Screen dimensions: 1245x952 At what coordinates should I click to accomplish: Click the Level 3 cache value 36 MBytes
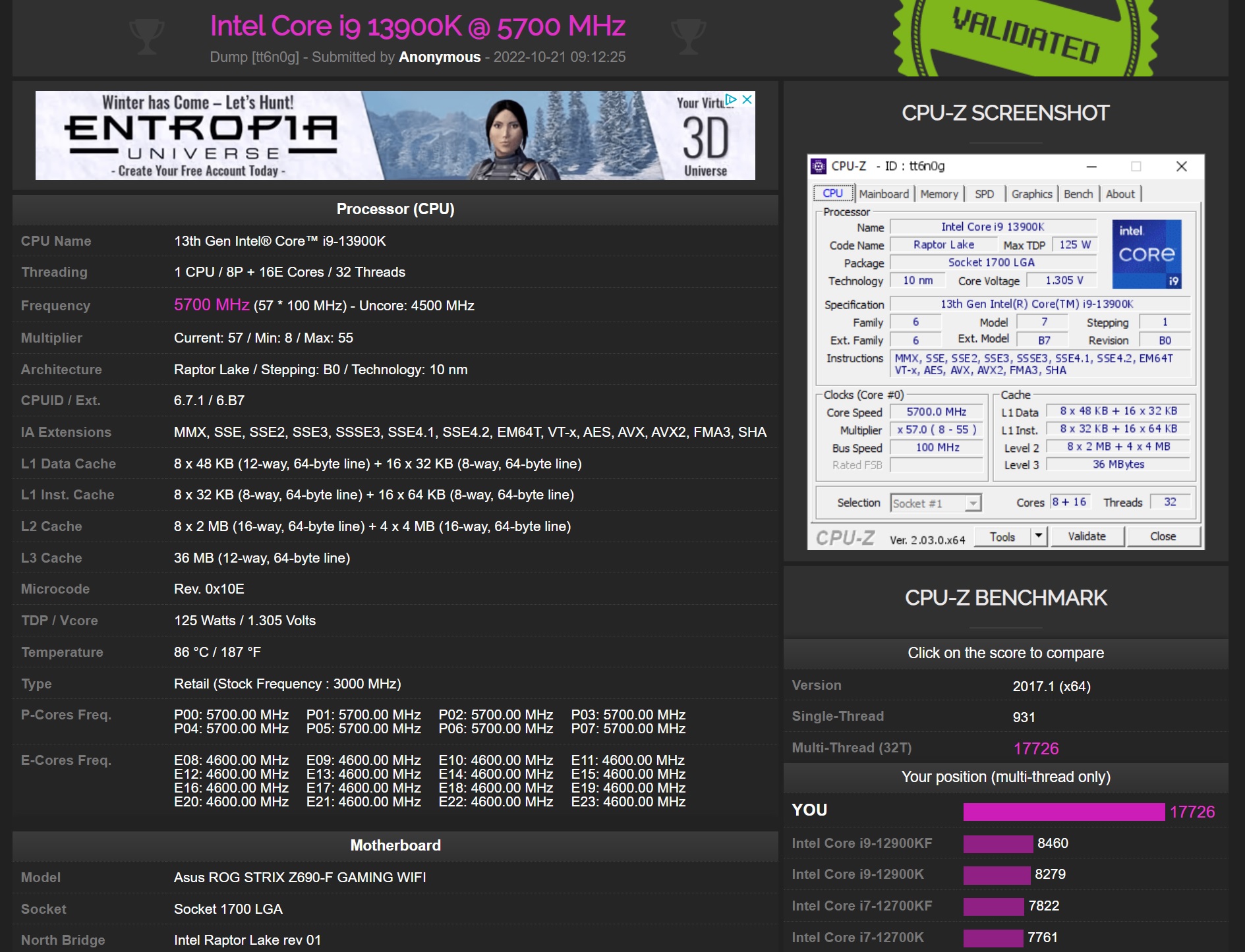(x=1118, y=464)
